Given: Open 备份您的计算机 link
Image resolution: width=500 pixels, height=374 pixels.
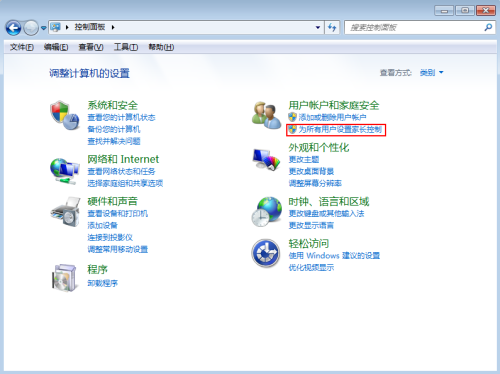Looking at the screenshot, I should 114,129.
